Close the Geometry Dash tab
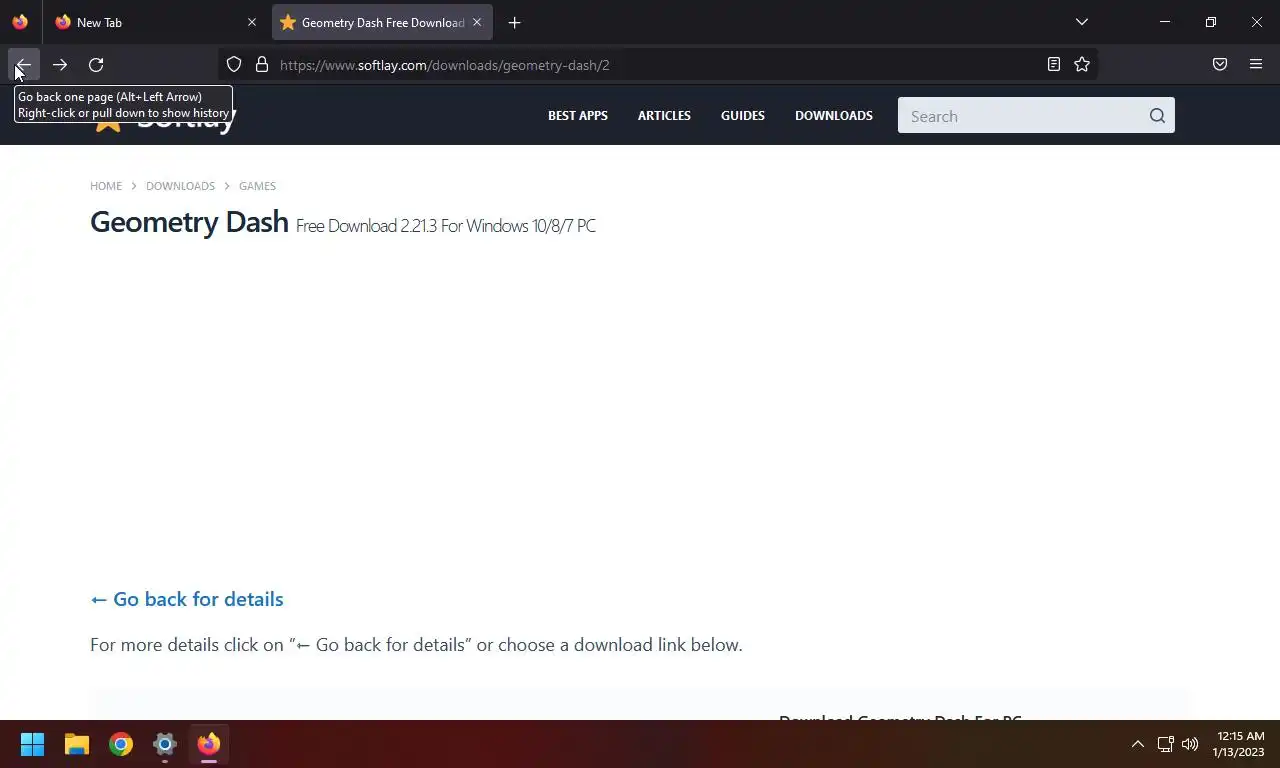Viewport: 1280px width, 768px height. [x=477, y=22]
